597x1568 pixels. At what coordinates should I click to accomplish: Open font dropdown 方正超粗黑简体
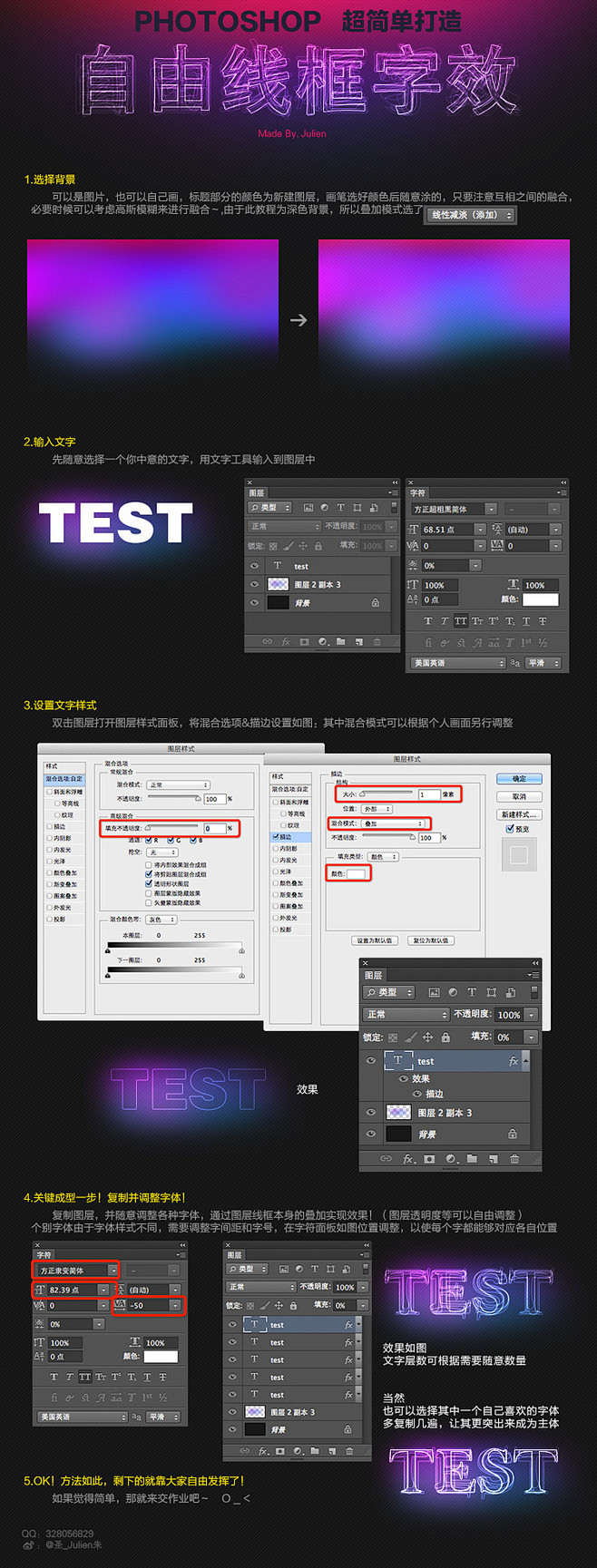(454, 509)
